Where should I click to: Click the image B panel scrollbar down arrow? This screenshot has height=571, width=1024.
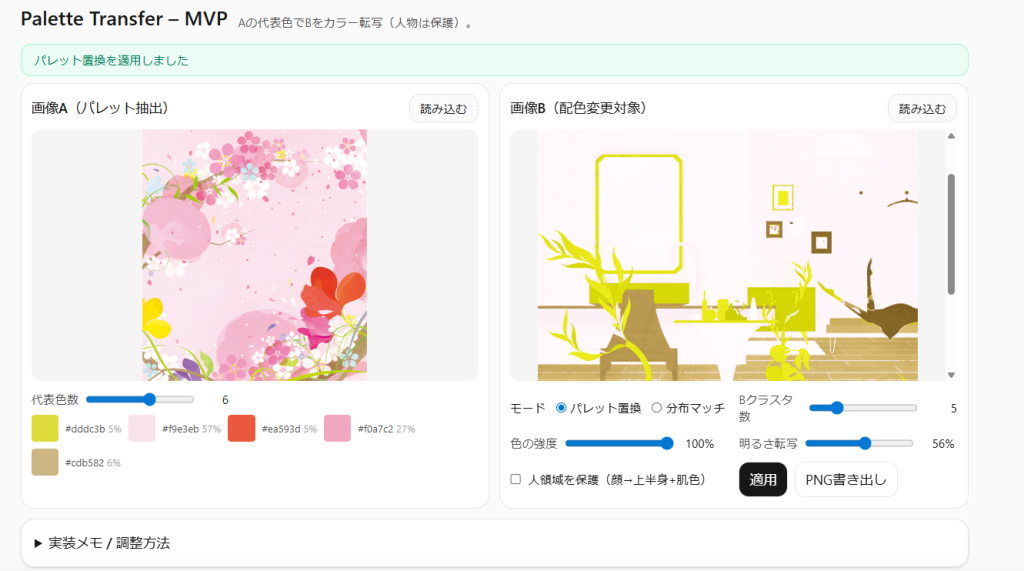tap(951, 375)
